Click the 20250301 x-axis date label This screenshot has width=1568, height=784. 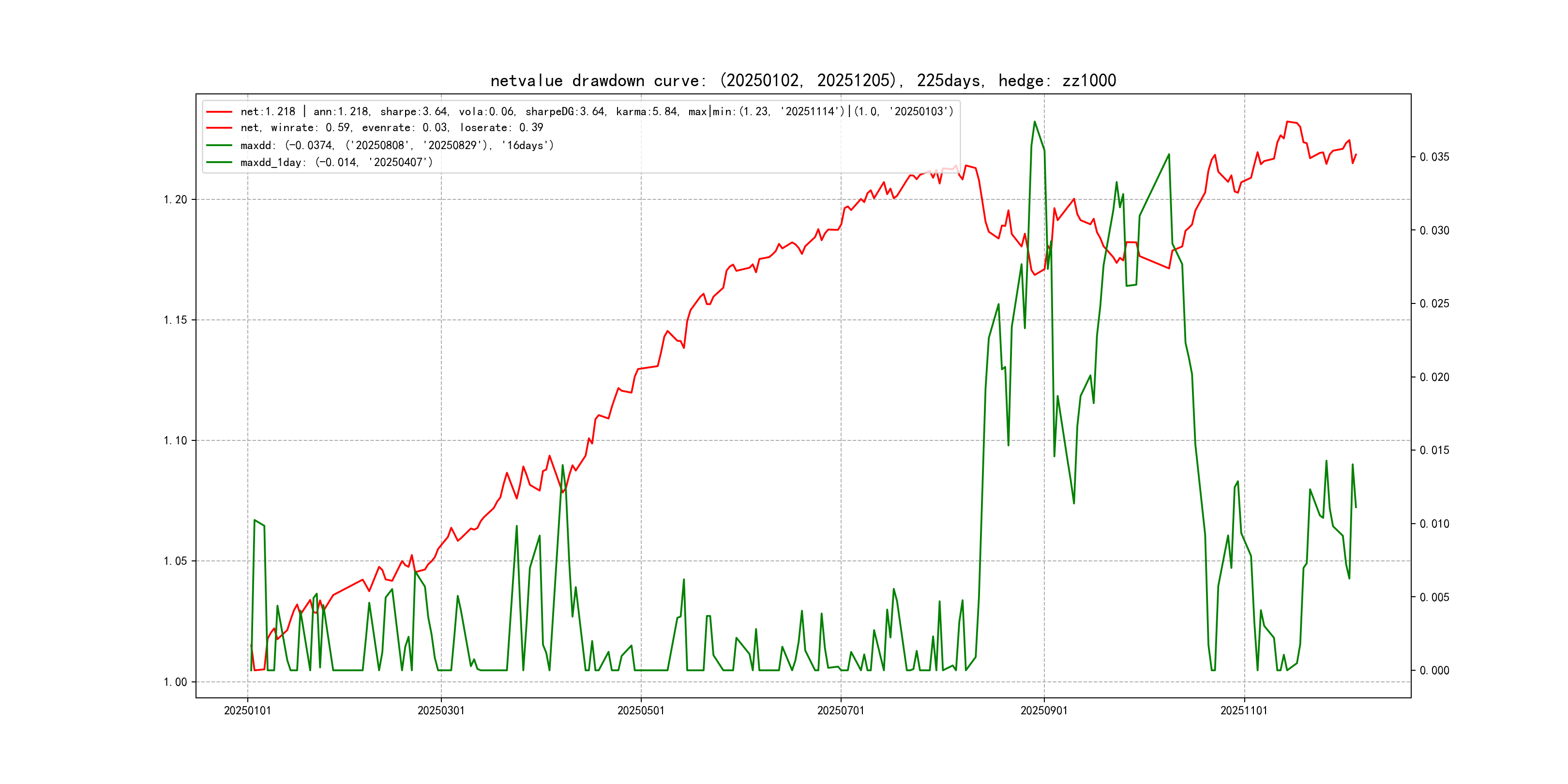click(x=441, y=711)
